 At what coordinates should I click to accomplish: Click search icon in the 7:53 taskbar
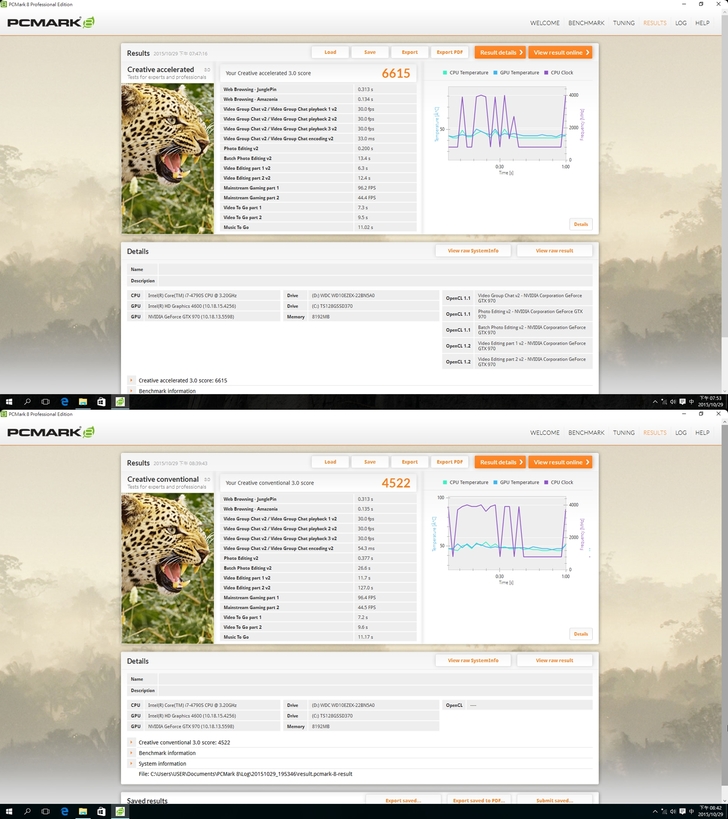pyautogui.click(x=27, y=402)
